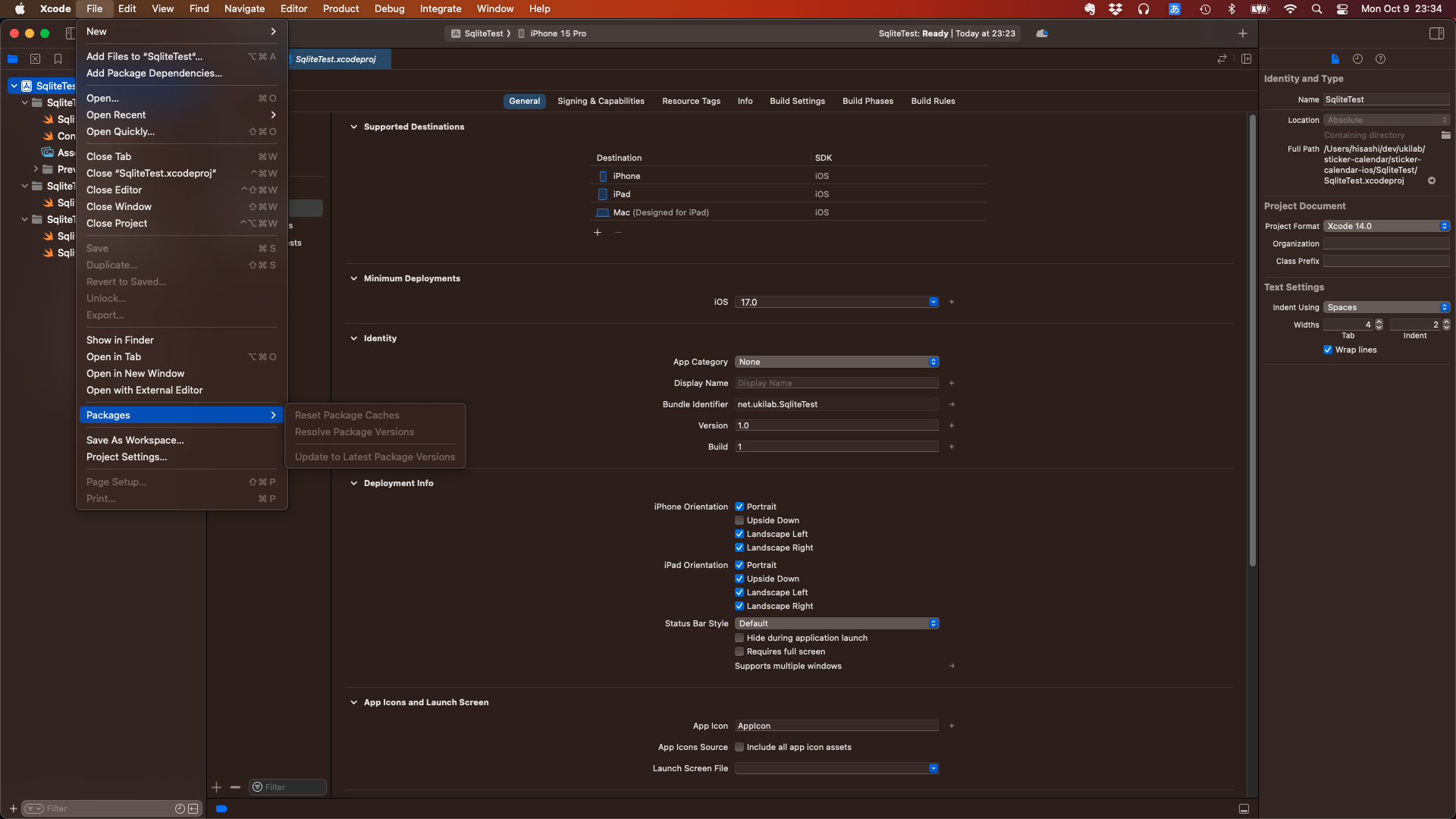Adjust the Indent width stepper

tap(1446, 325)
